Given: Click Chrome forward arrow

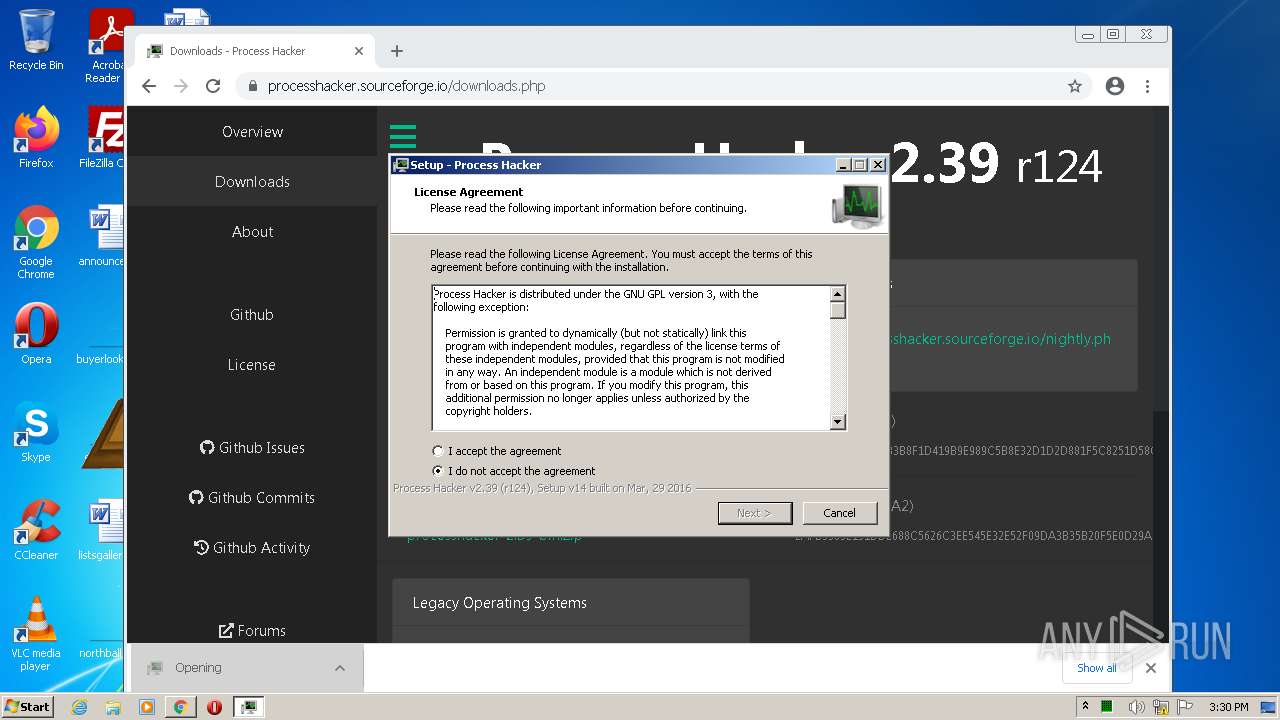Looking at the screenshot, I should pos(181,86).
